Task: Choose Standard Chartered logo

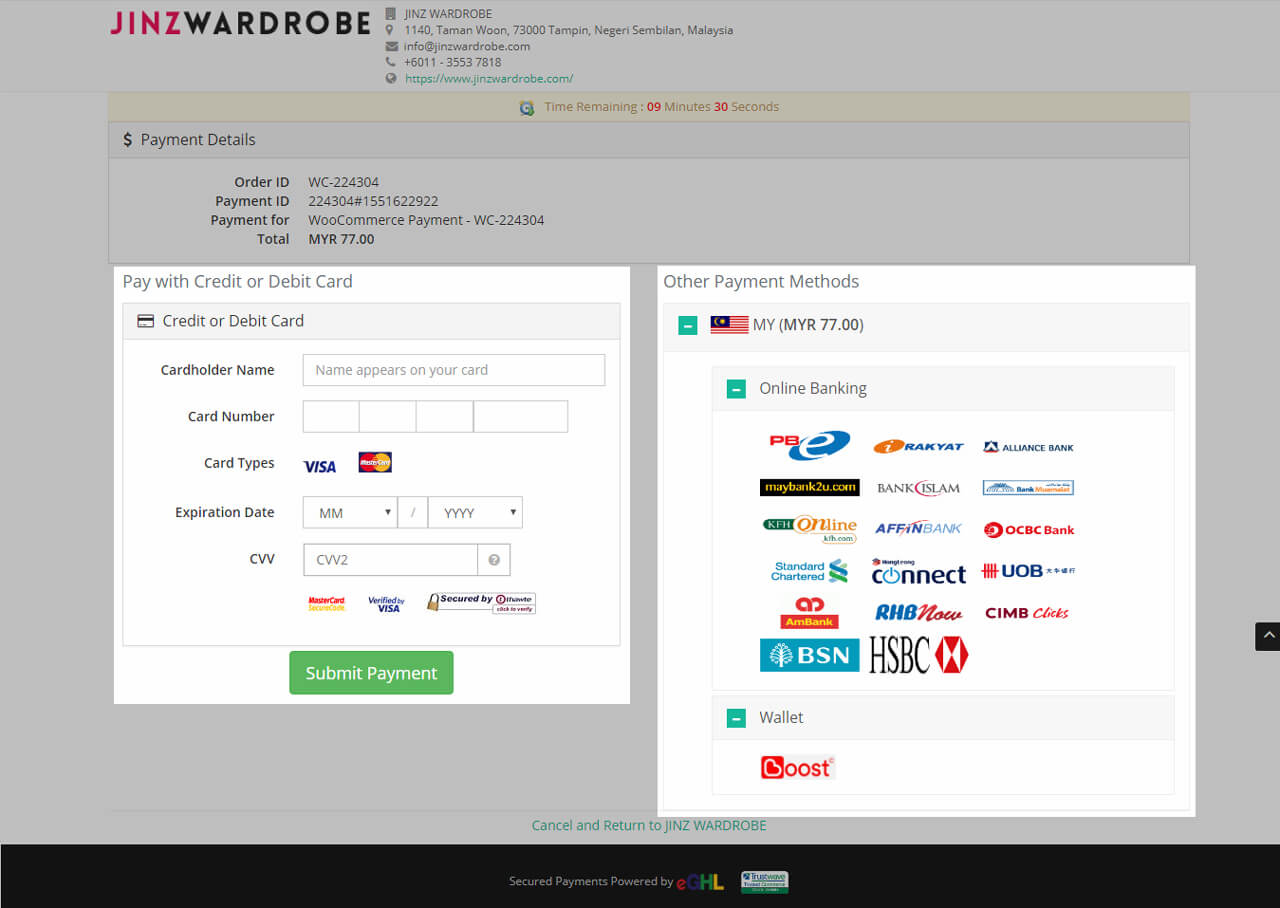Action: (810, 571)
